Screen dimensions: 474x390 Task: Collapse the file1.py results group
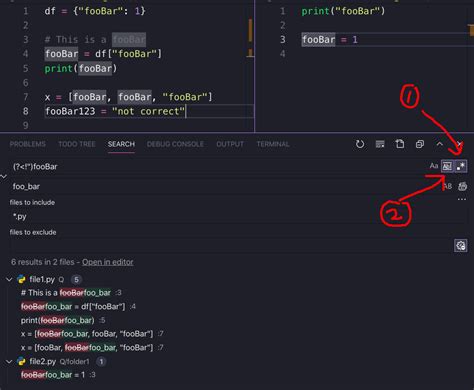click(9, 279)
